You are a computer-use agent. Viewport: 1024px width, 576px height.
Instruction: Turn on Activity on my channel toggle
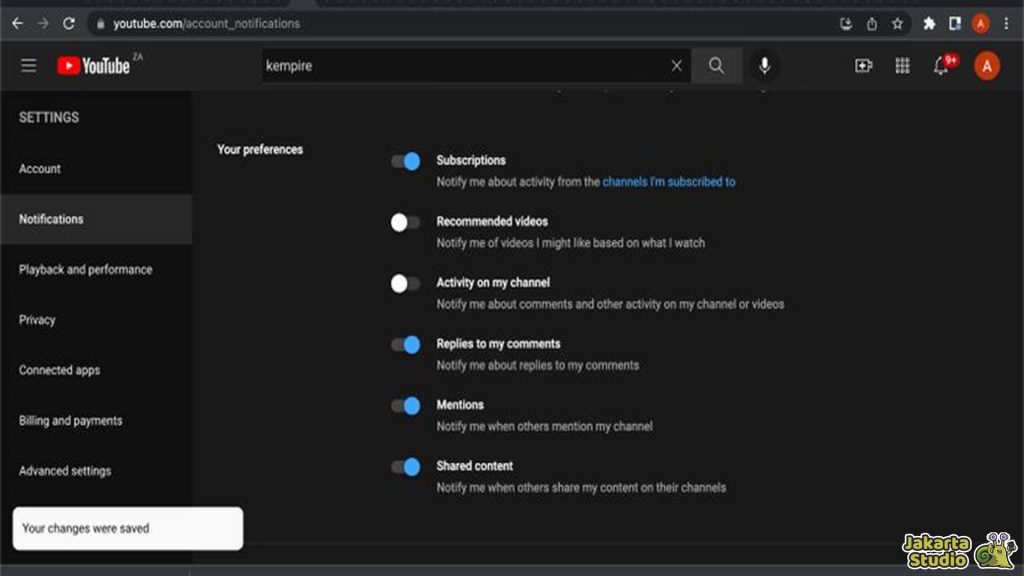[x=405, y=283]
